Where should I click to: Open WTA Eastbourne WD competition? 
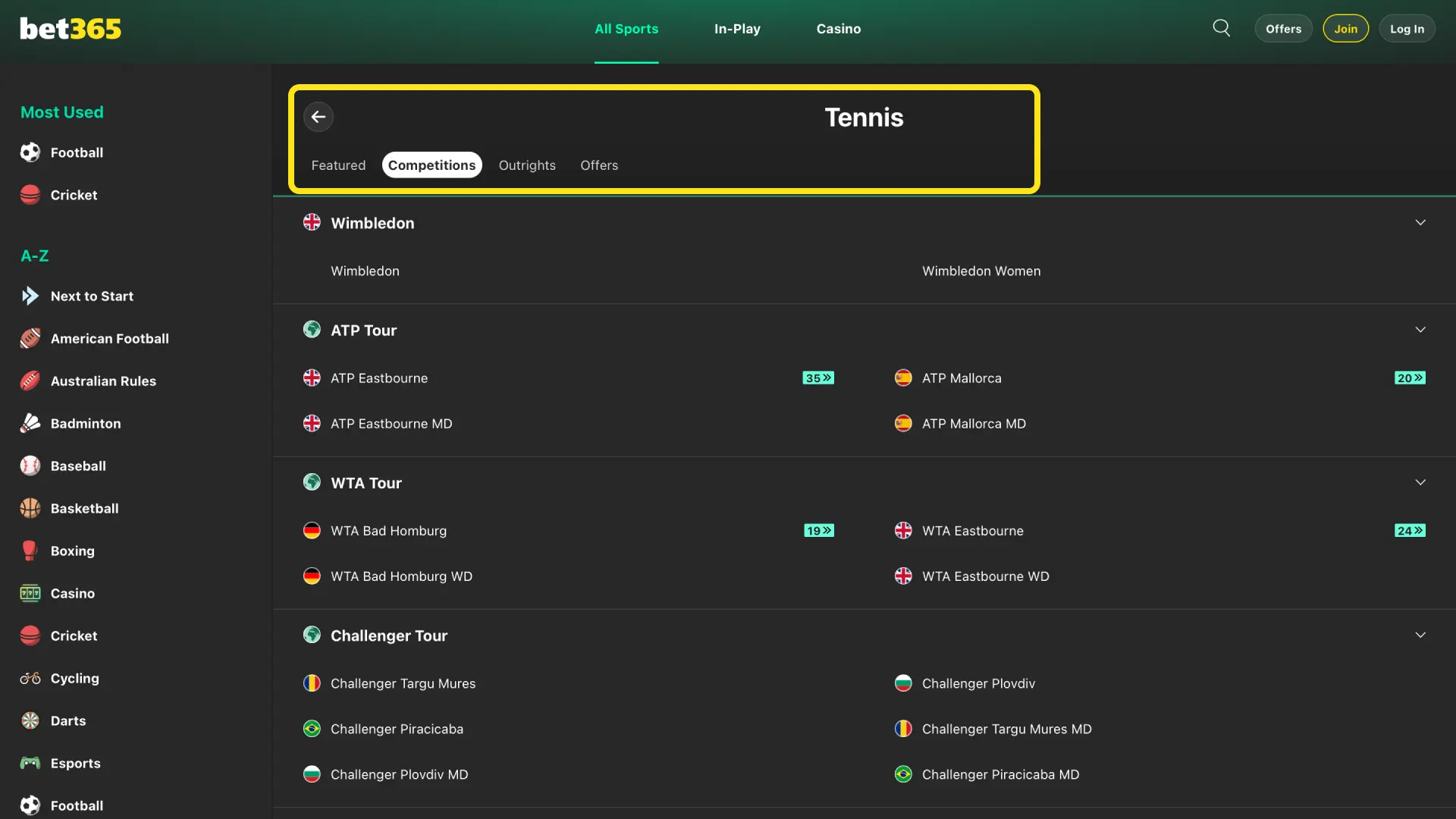click(986, 576)
